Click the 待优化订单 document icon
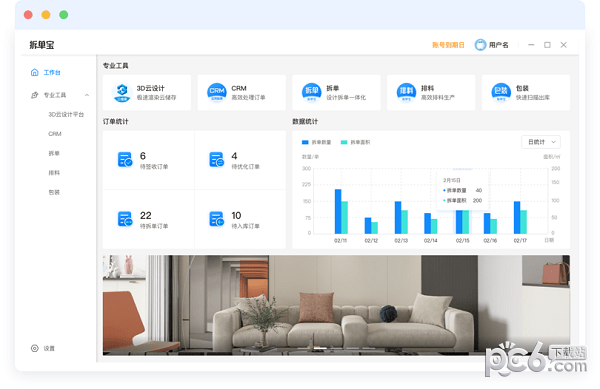 [217, 160]
